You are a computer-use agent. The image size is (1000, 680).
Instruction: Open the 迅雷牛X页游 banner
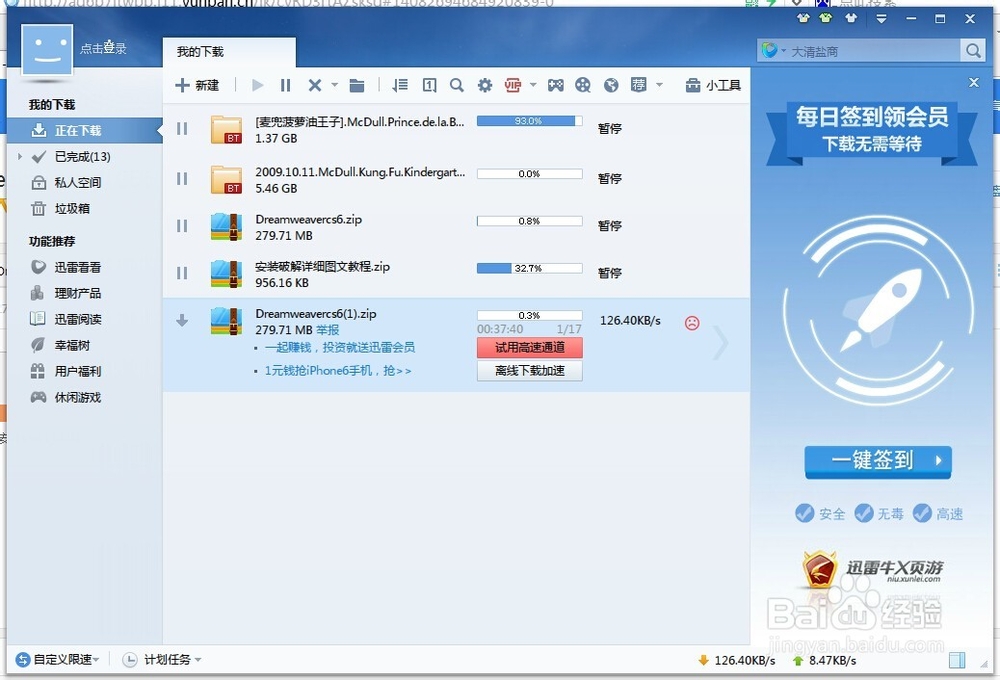(872, 568)
